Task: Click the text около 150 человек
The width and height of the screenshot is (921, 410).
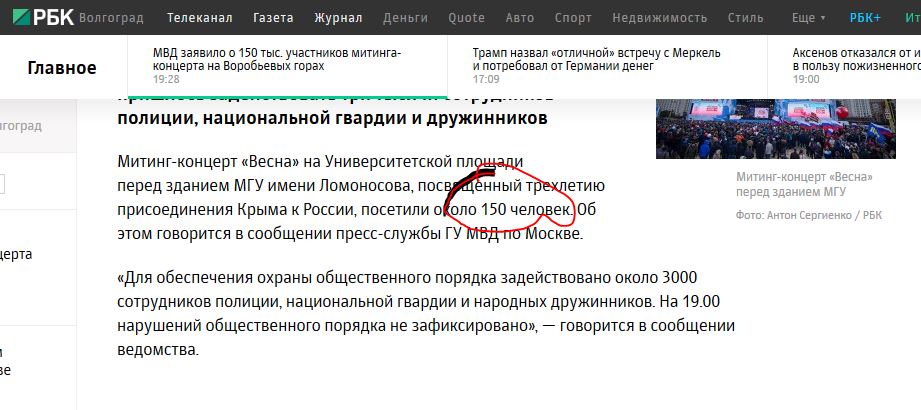Action: pos(503,210)
